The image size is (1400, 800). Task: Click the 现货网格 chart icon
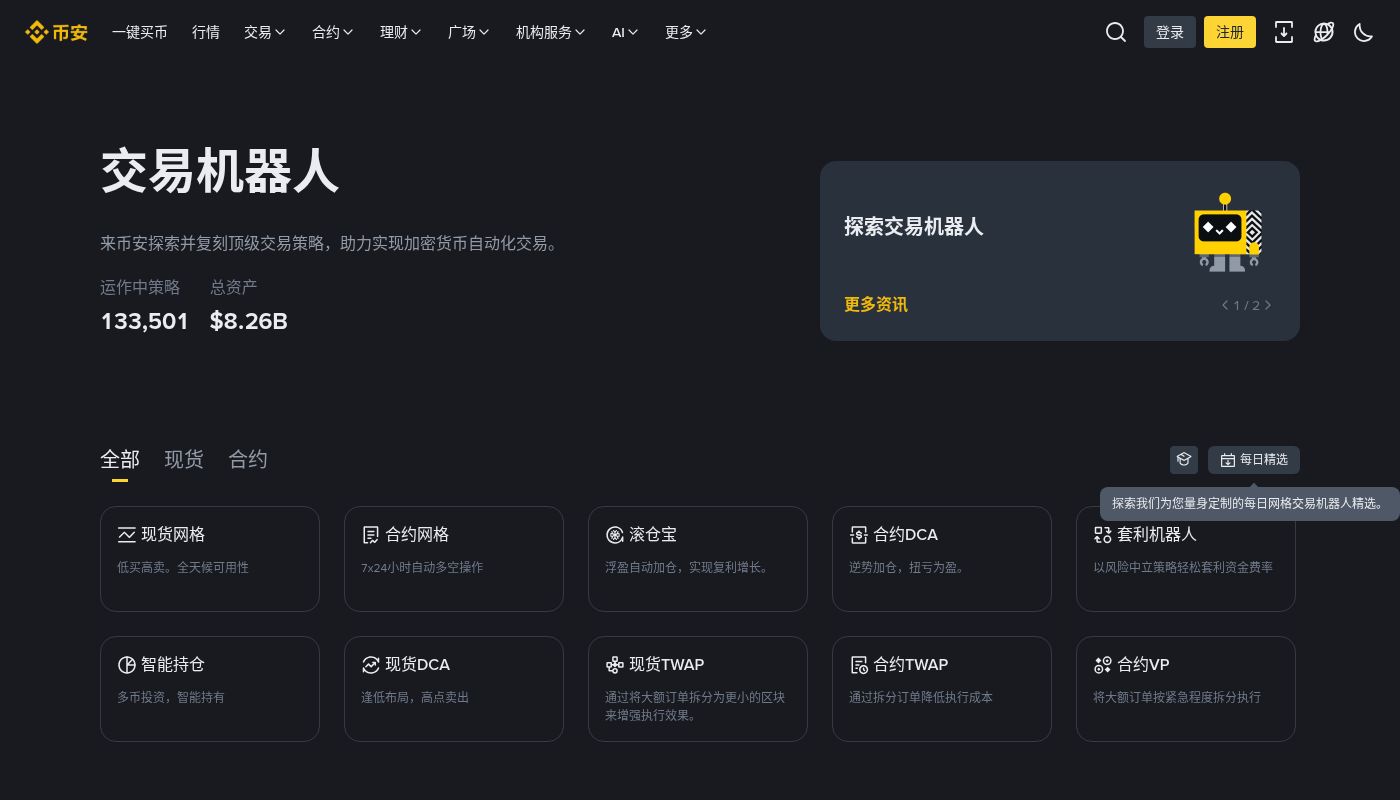(x=127, y=535)
